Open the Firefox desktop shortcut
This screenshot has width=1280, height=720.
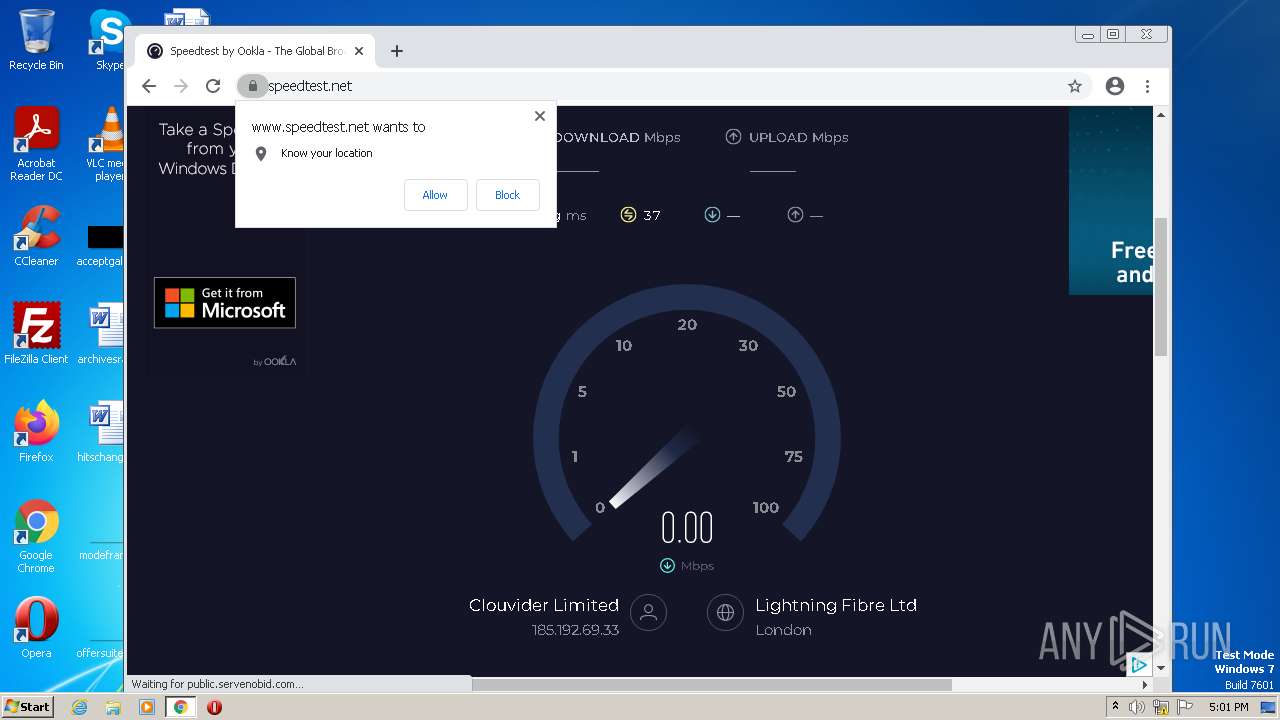click(x=36, y=432)
